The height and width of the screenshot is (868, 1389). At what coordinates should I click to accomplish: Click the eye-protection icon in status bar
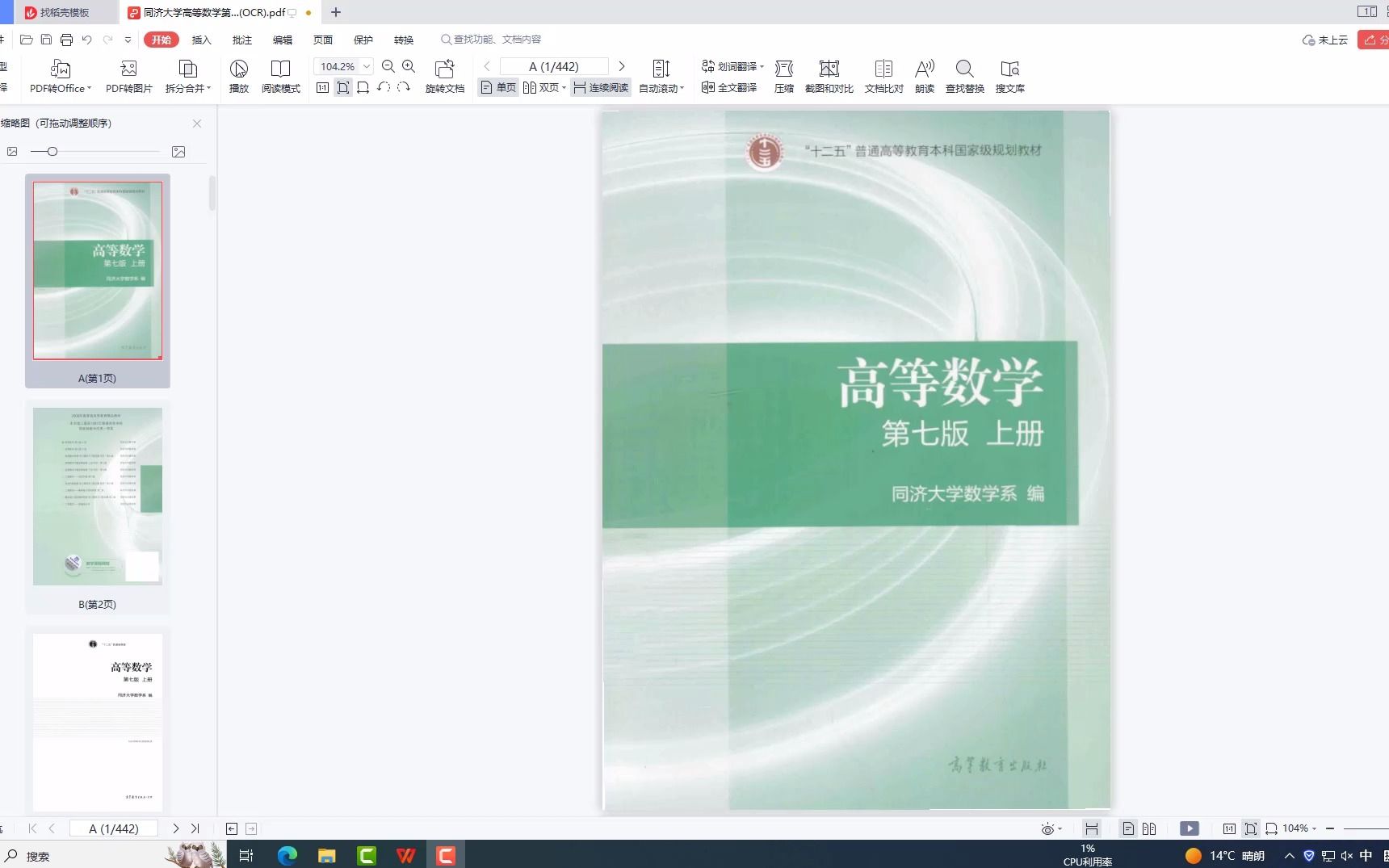click(x=1047, y=828)
